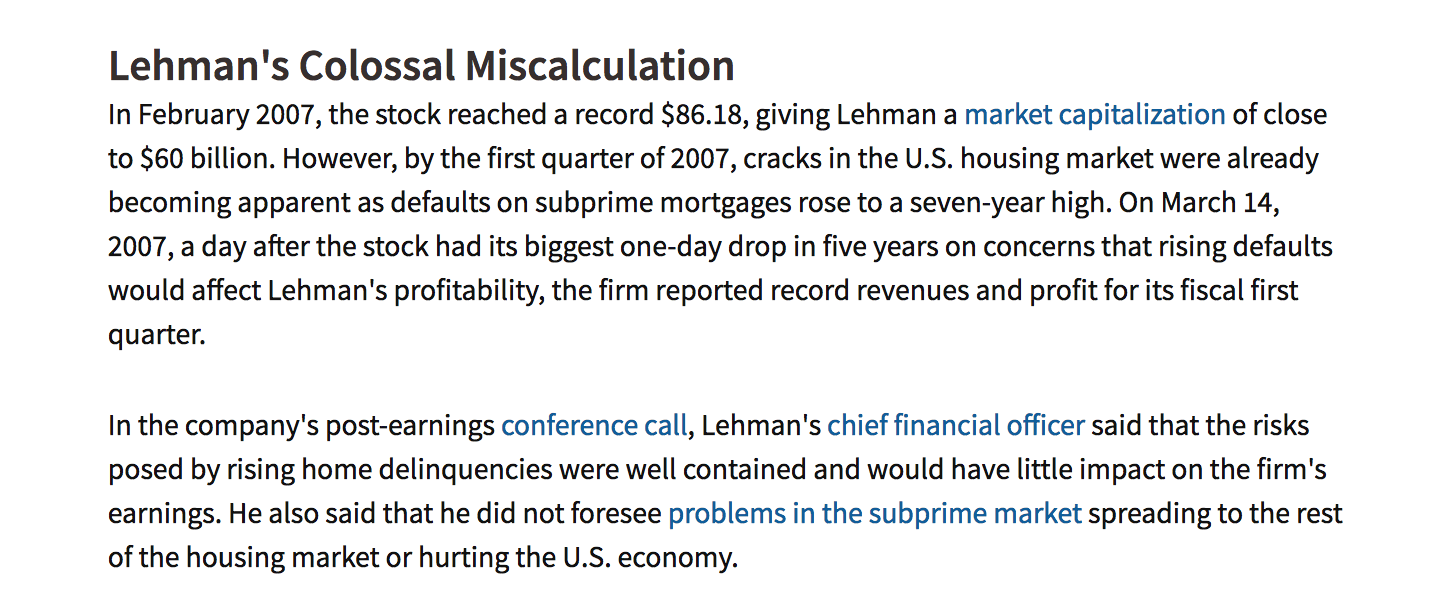The width and height of the screenshot is (1437, 615).
Task: Click the words February 2007
Action: pyautogui.click(x=226, y=115)
